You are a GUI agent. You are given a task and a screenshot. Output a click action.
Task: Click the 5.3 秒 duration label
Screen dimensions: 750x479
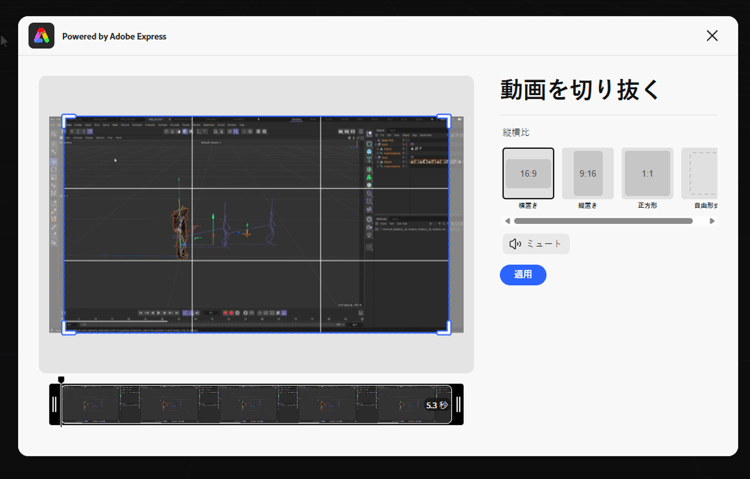pyautogui.click(x=437, y=405)
